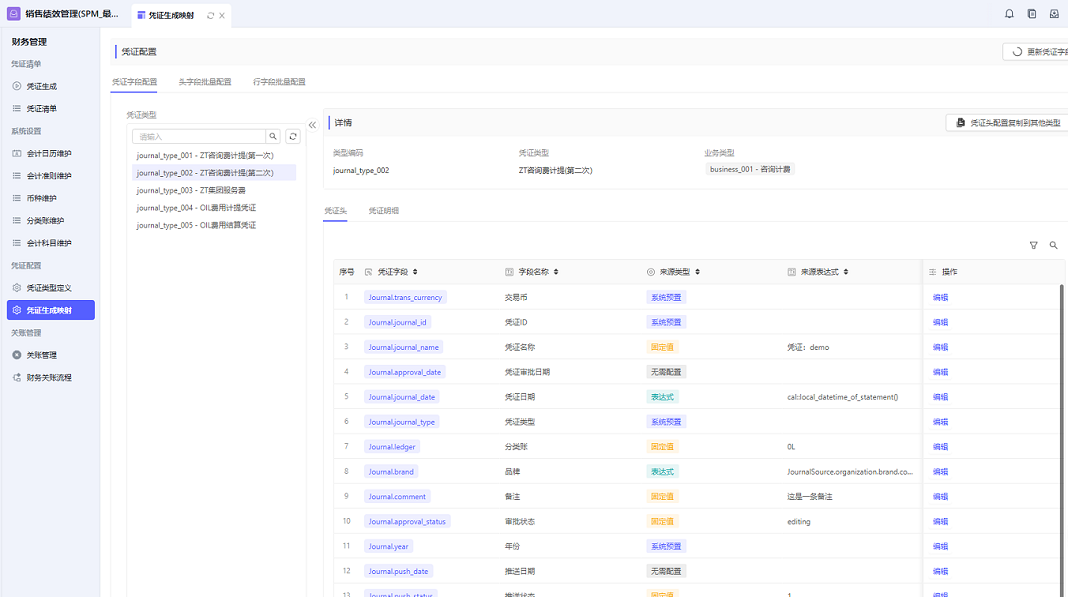This screenshot has height=597, width=1068.
Task: Sort by the 来源类型 column
Action: click(697, 272)
